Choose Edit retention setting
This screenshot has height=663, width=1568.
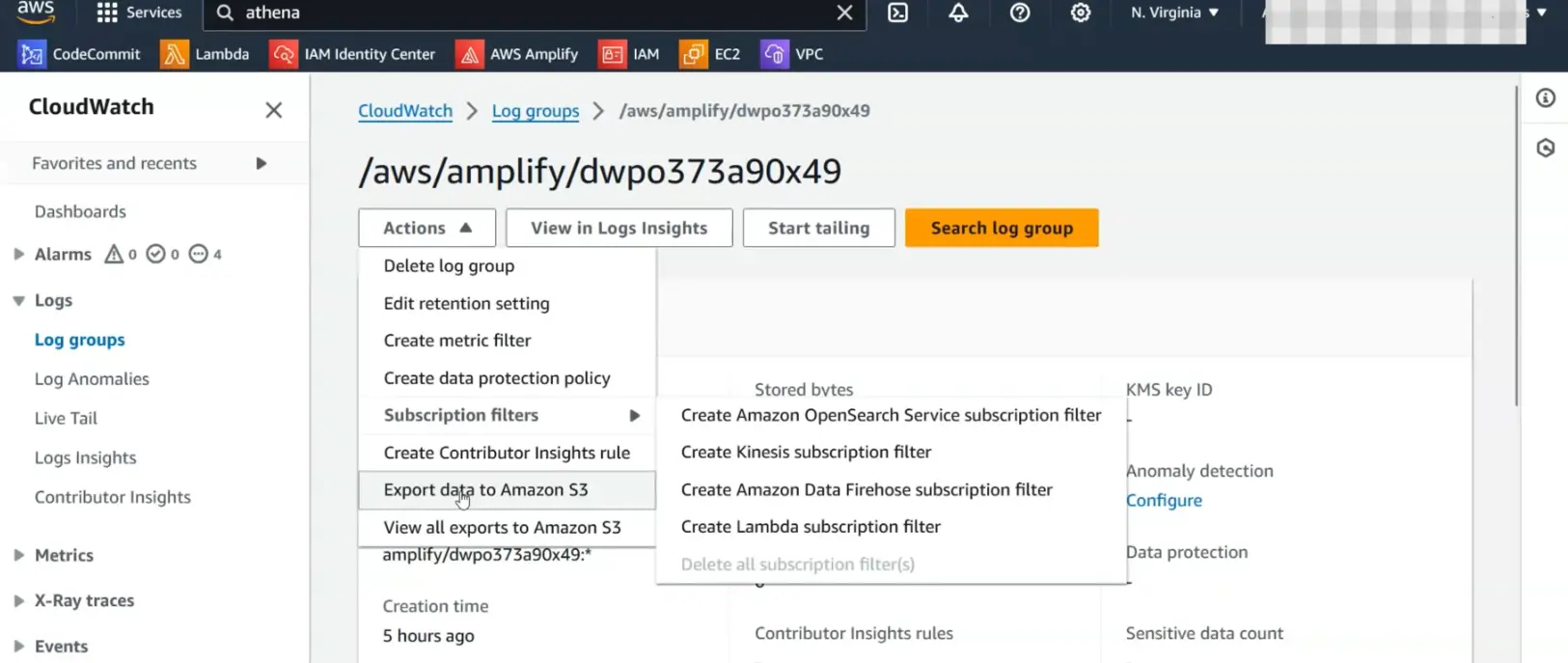(507, 303)
